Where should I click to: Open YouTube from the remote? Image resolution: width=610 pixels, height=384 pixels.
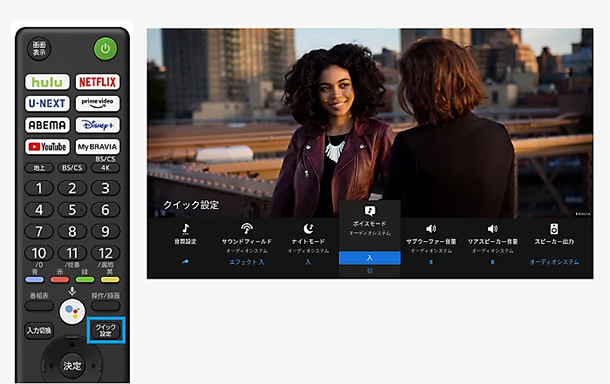pyautogui.click(x=47, y=147)
